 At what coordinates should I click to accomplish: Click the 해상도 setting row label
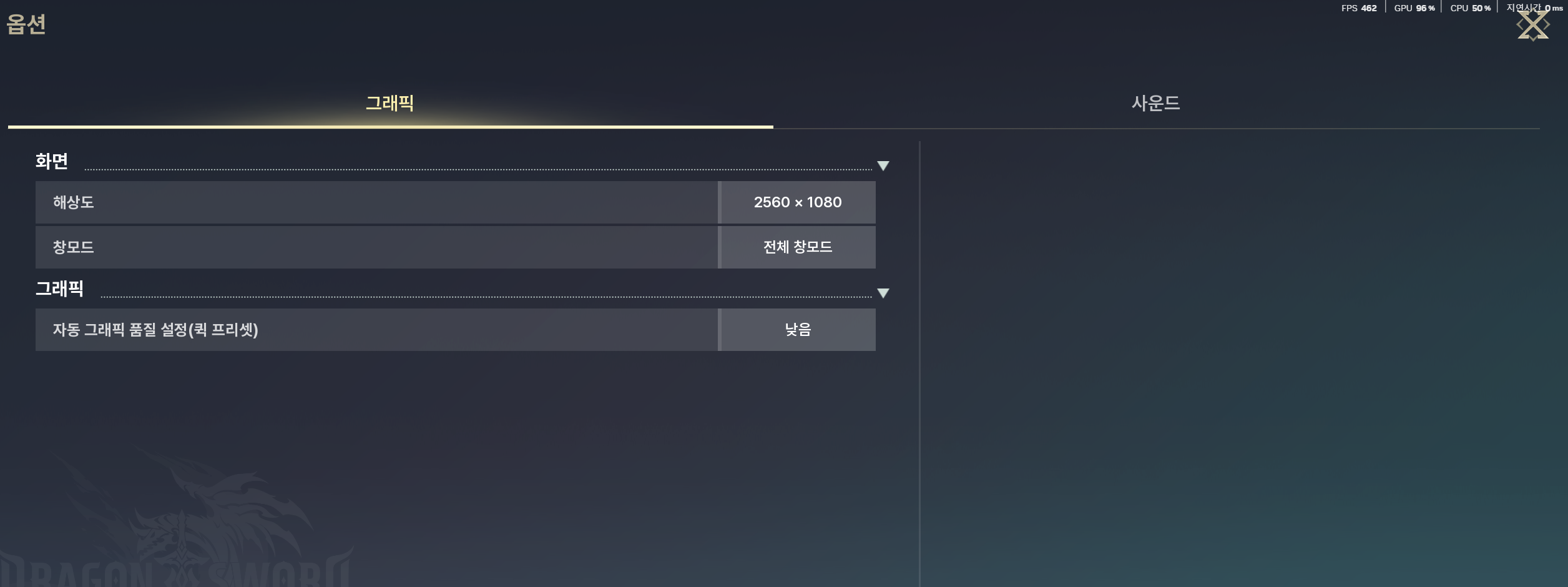[x=74, y=202]
